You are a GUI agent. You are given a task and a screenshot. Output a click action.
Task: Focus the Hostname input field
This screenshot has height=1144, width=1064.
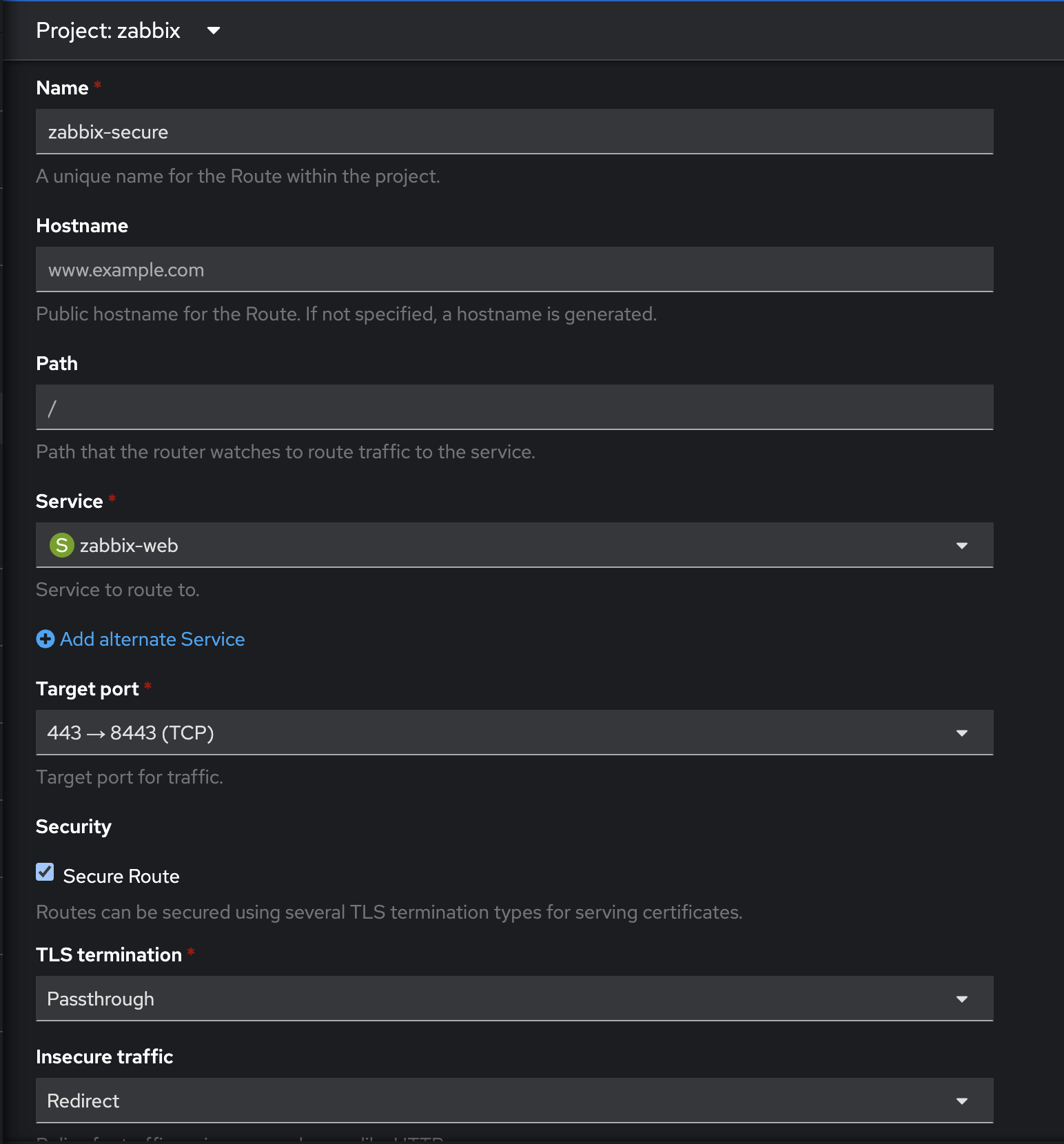(514, 269)
